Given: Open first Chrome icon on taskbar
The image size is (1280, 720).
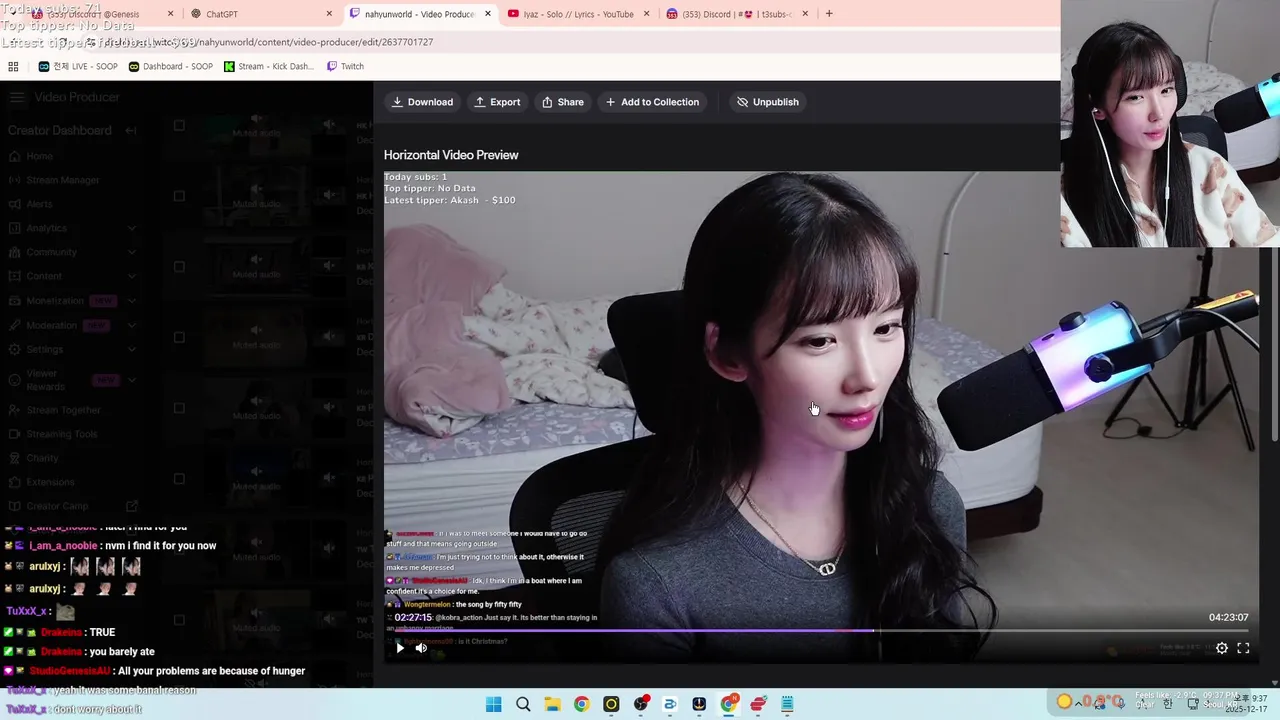Looking at the screenshot, I should pyautogui.click(x=581, y=705).
